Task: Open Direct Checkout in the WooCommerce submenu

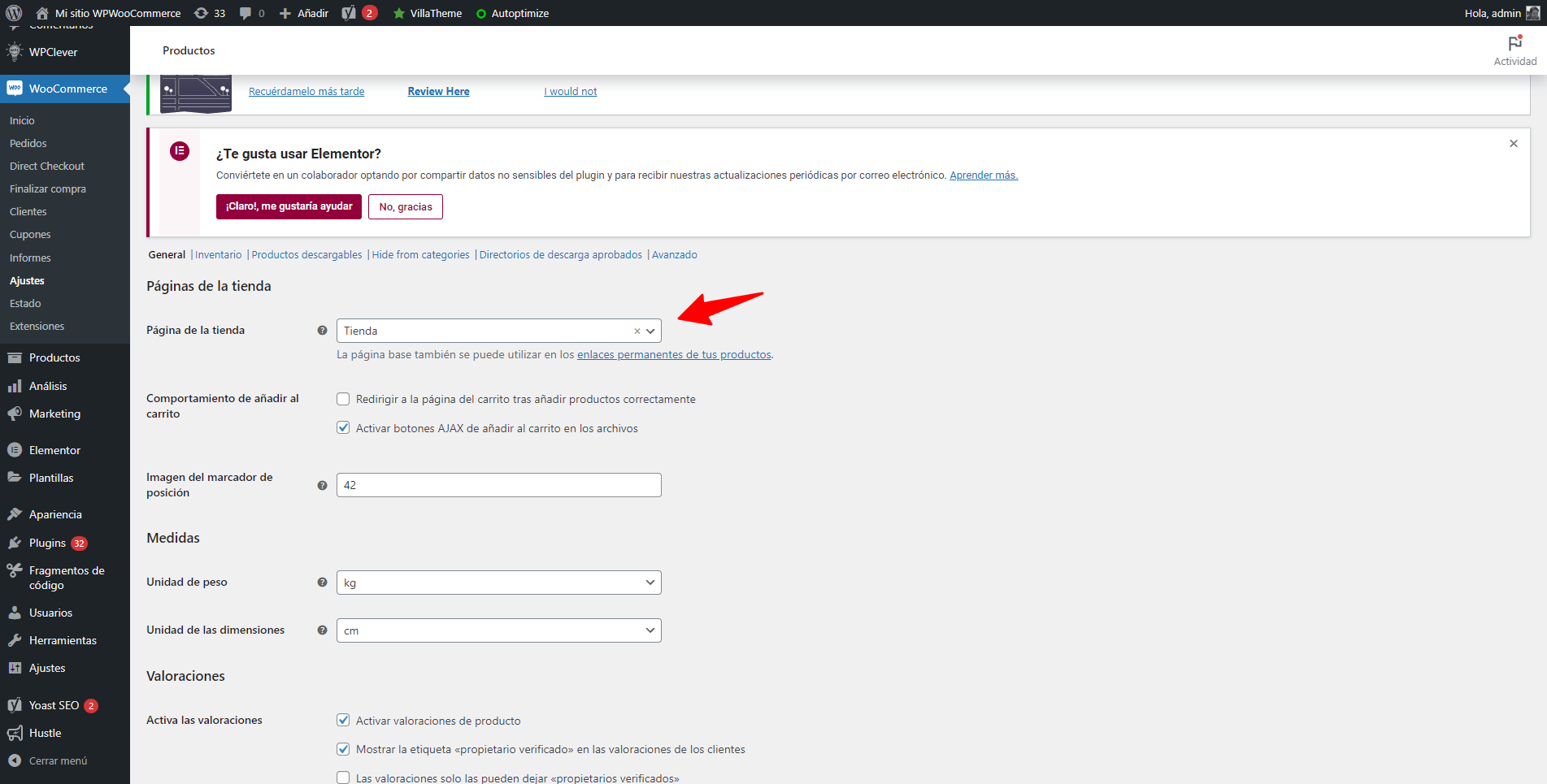Action: point(47,166)
